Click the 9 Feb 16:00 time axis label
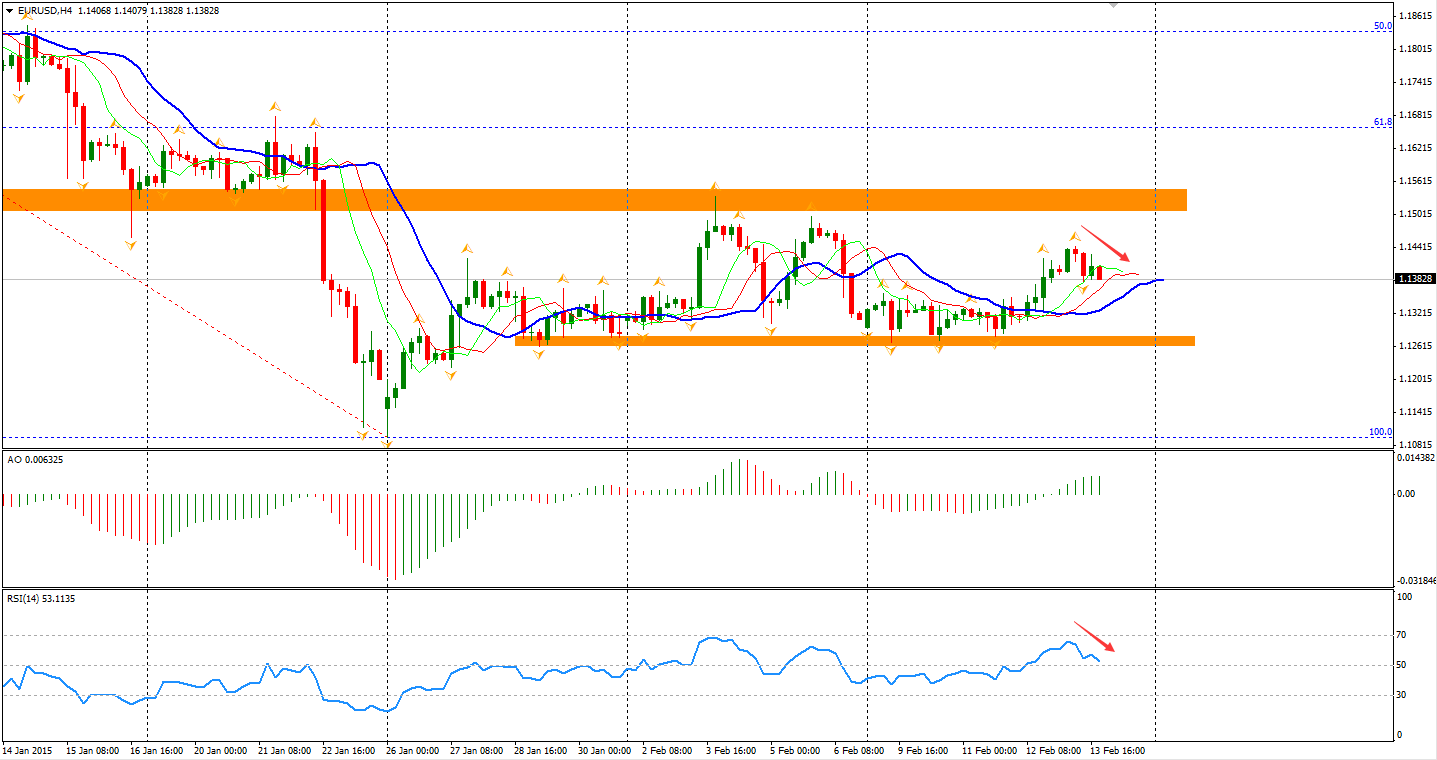Image resolution: width=1437 pixels, height=760 pixels. [923, 749]
